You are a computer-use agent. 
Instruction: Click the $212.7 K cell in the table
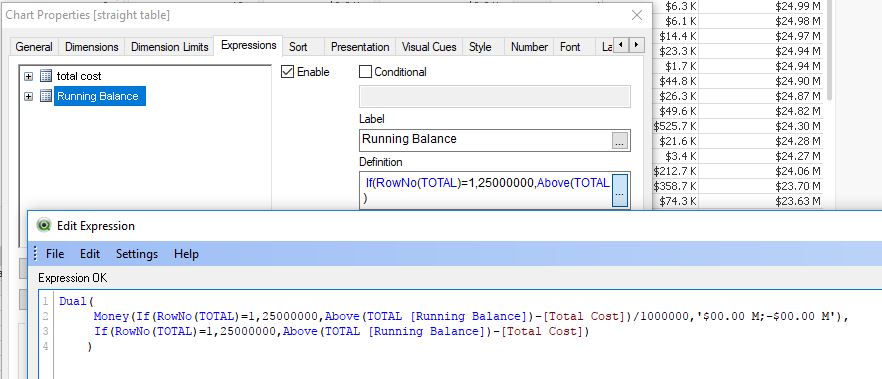pos(675,171)
